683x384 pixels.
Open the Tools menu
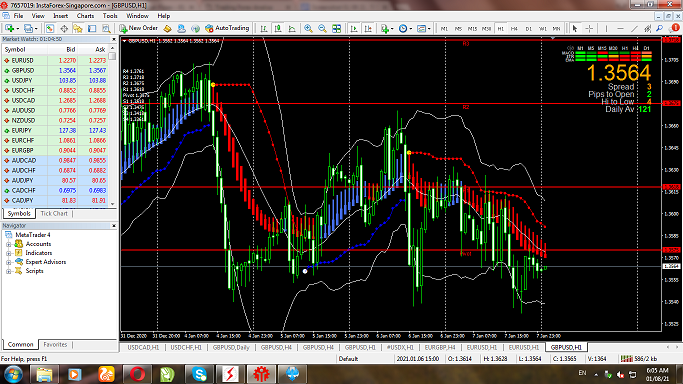110,16
